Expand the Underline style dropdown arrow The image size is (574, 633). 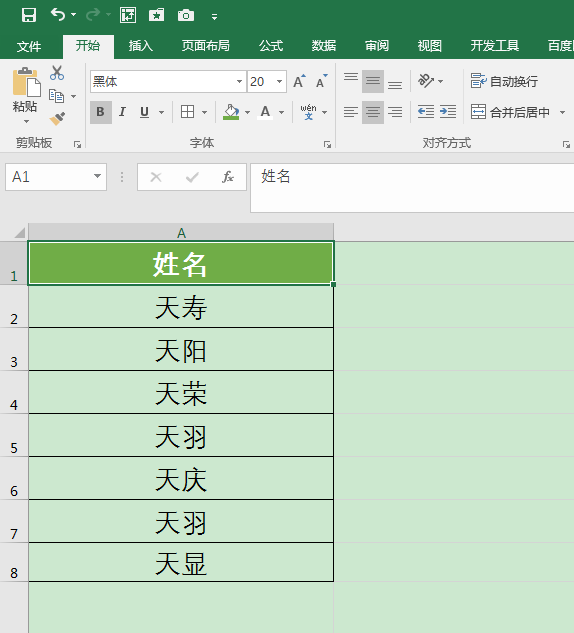point(161,112)
